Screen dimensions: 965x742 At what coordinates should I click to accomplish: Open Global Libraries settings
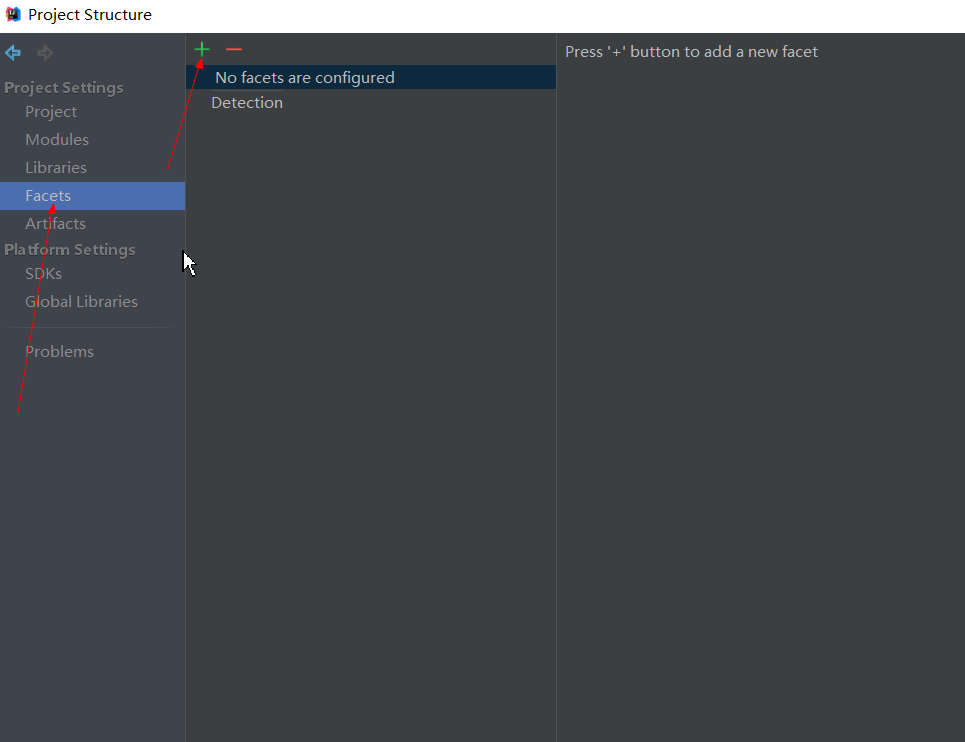coord(81,302)
